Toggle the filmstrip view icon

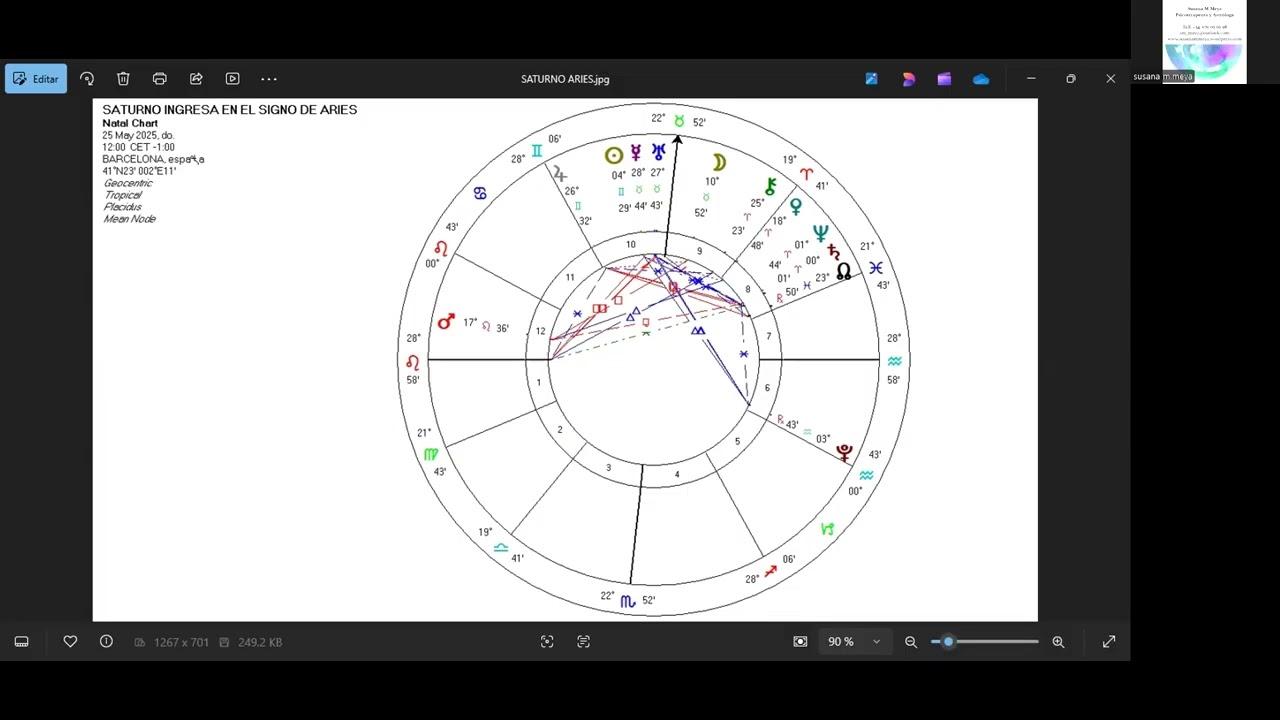coord(21,642)
